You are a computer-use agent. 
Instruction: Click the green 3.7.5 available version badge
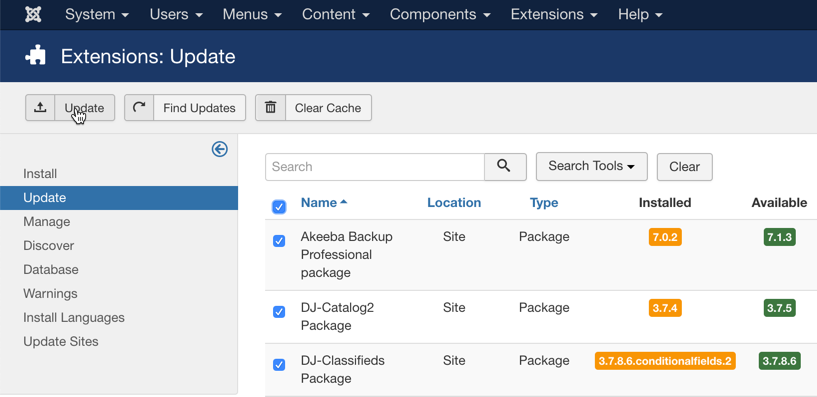click(779, 308)
